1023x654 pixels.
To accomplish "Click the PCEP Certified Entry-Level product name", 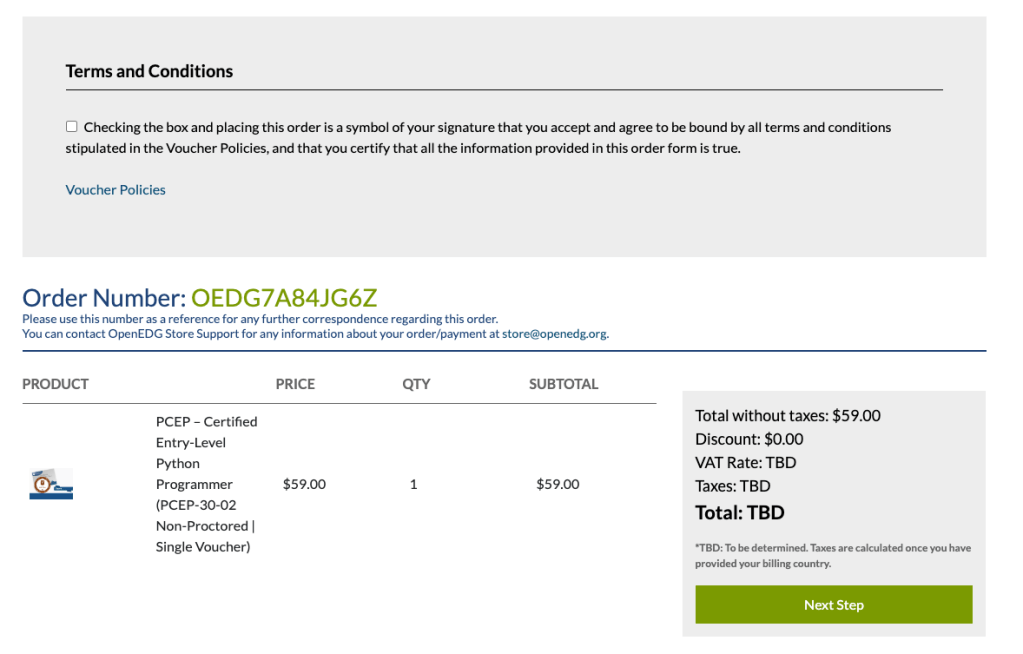I will point(206,484).
